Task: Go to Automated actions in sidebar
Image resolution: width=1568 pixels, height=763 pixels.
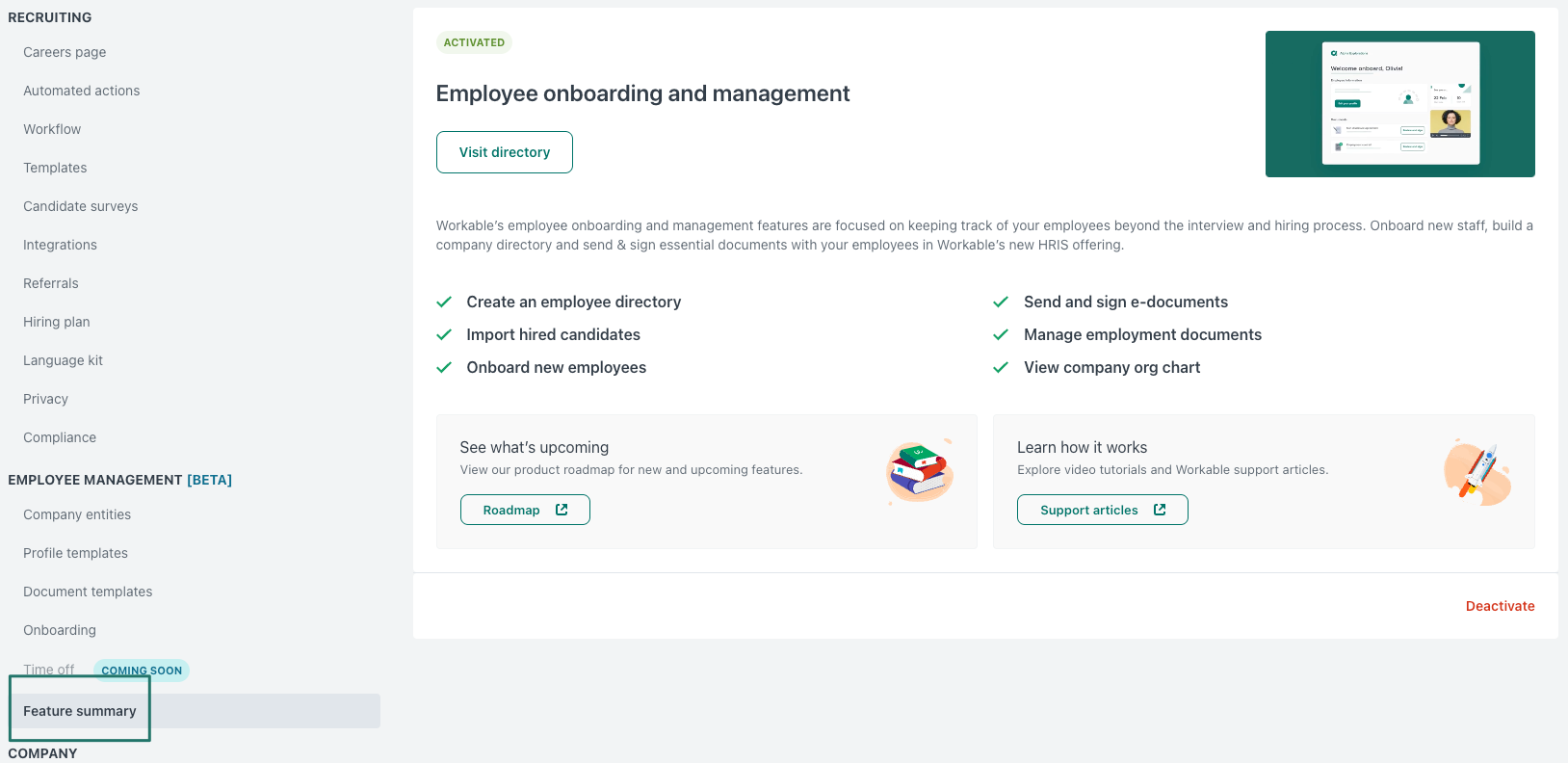Action: pos(82,91)
